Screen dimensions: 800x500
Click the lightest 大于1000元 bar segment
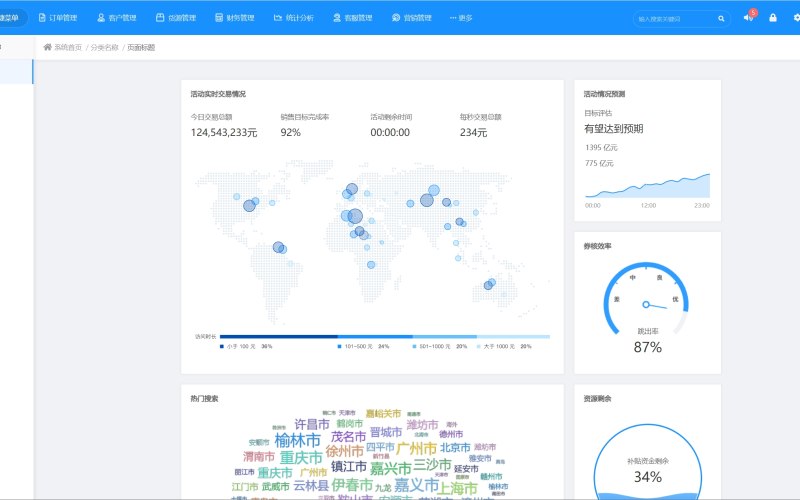pos(513,337)
